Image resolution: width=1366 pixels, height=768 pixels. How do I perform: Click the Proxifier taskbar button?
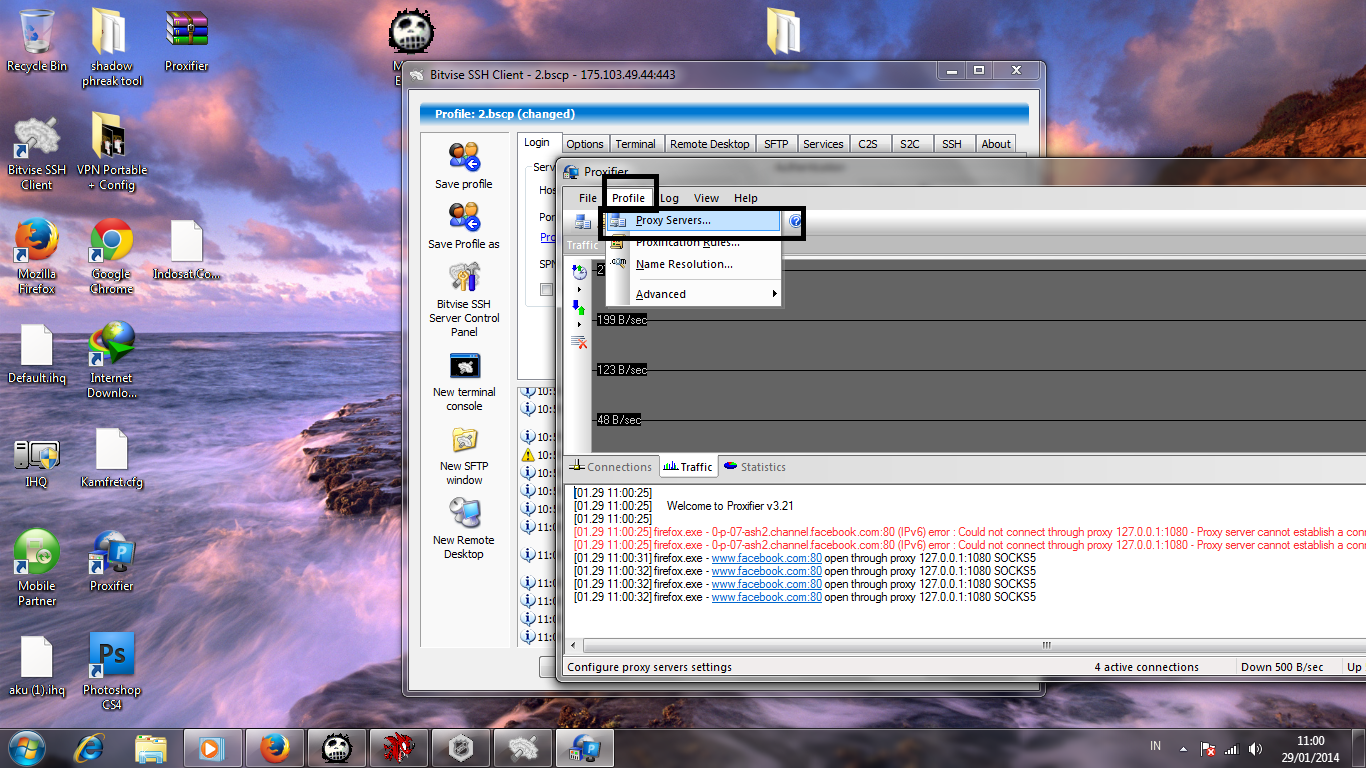click(583, 748)
